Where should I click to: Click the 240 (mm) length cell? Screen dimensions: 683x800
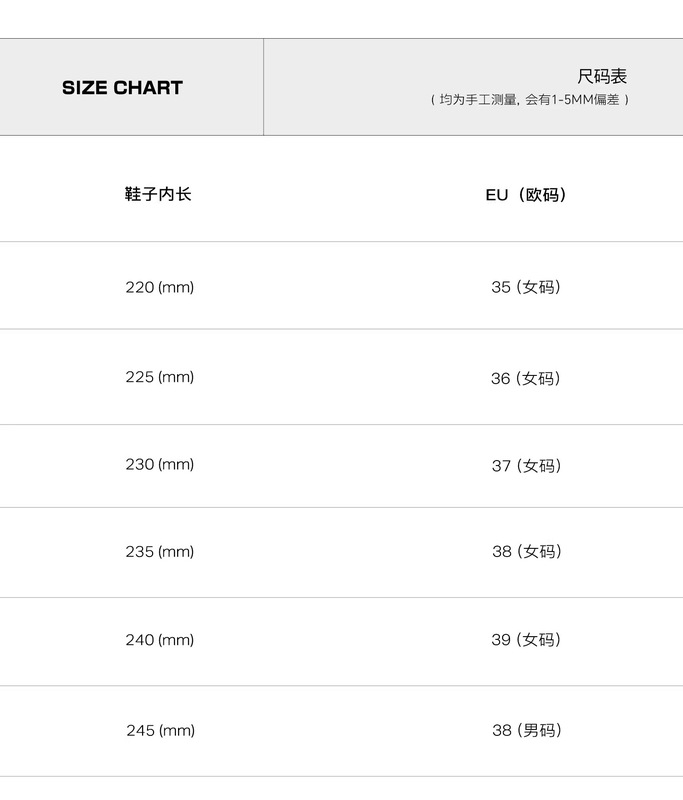tap(160, 640)
